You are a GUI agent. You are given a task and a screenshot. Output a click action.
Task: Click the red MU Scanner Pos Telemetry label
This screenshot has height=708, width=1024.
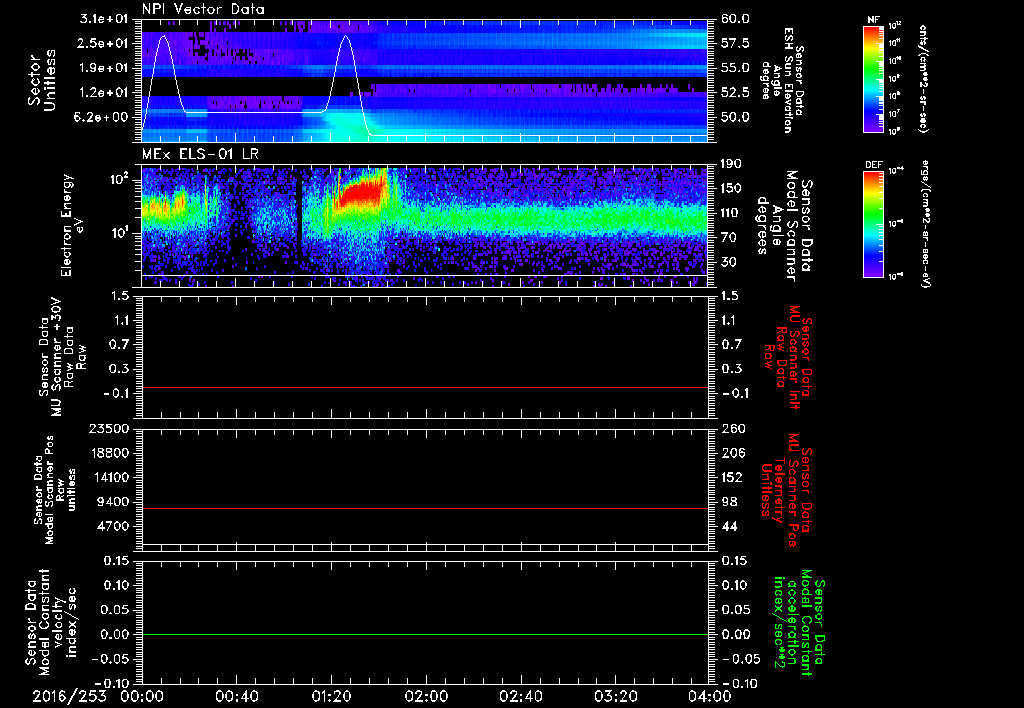[x=786, y=490]
